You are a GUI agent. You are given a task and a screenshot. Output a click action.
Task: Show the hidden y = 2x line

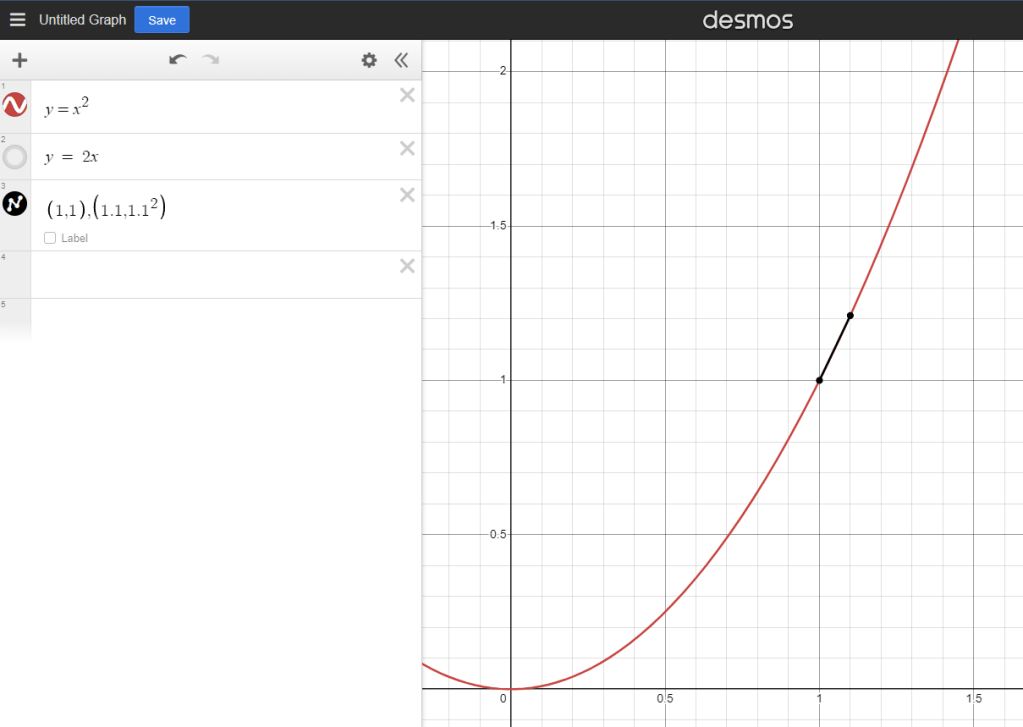(15, 157)
